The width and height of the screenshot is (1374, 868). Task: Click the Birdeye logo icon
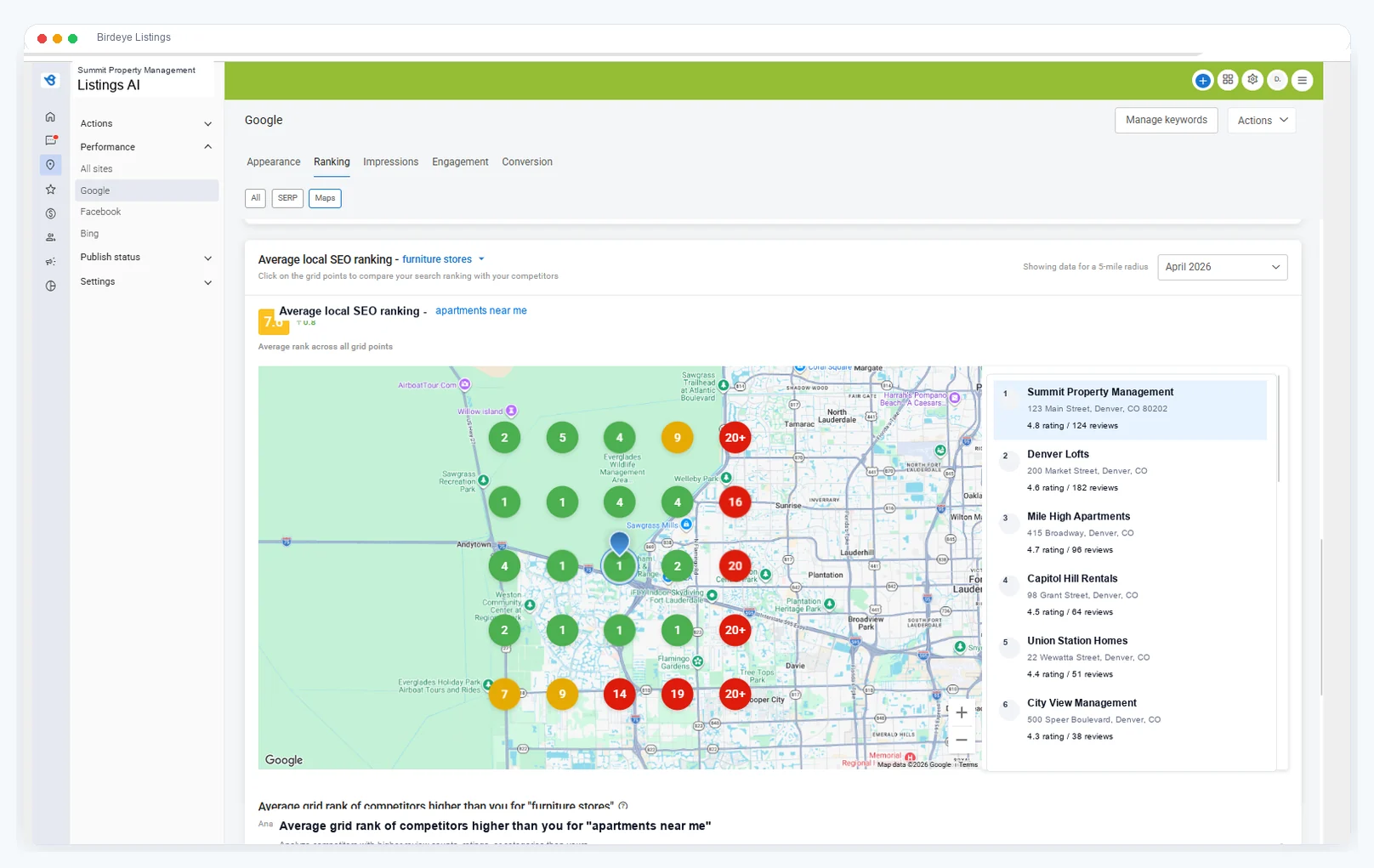(x=50, y=80)
